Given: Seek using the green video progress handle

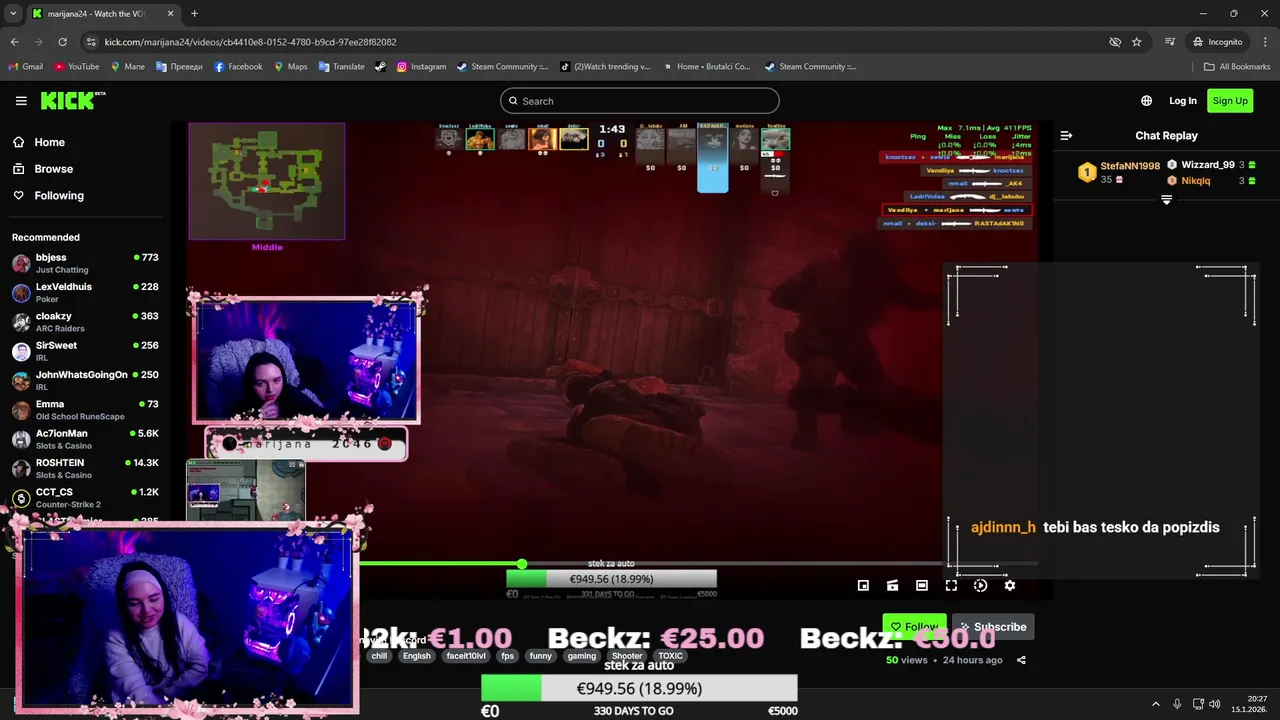Looking at the screenshot, I should point(521,564).
